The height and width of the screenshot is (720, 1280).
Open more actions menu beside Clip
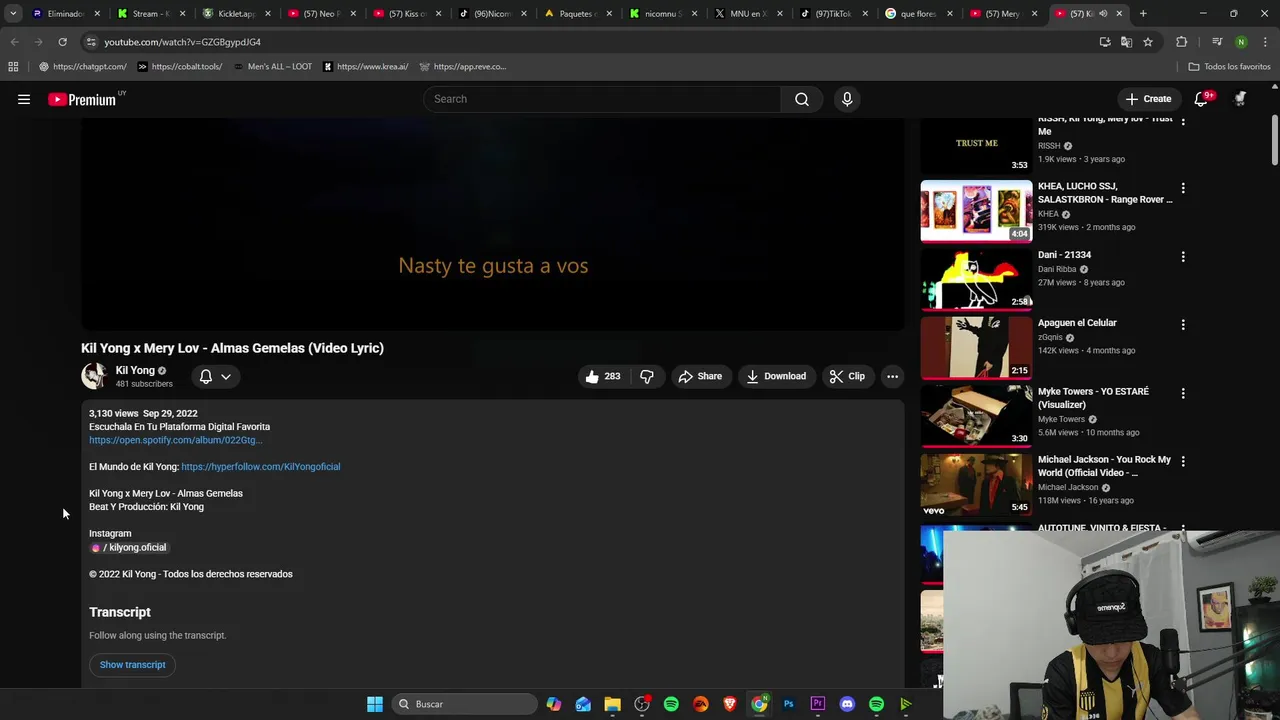pos(892,376)
